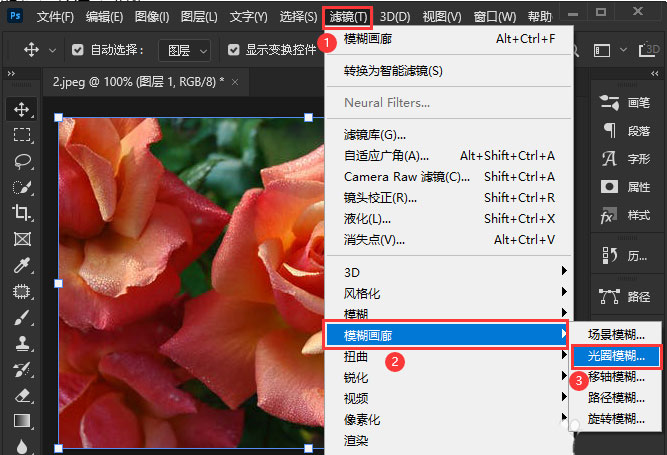Select the Rectangular Marquee tool
Image resolution: width=667 pixels, height=455 pixels.
click(22, 135)
